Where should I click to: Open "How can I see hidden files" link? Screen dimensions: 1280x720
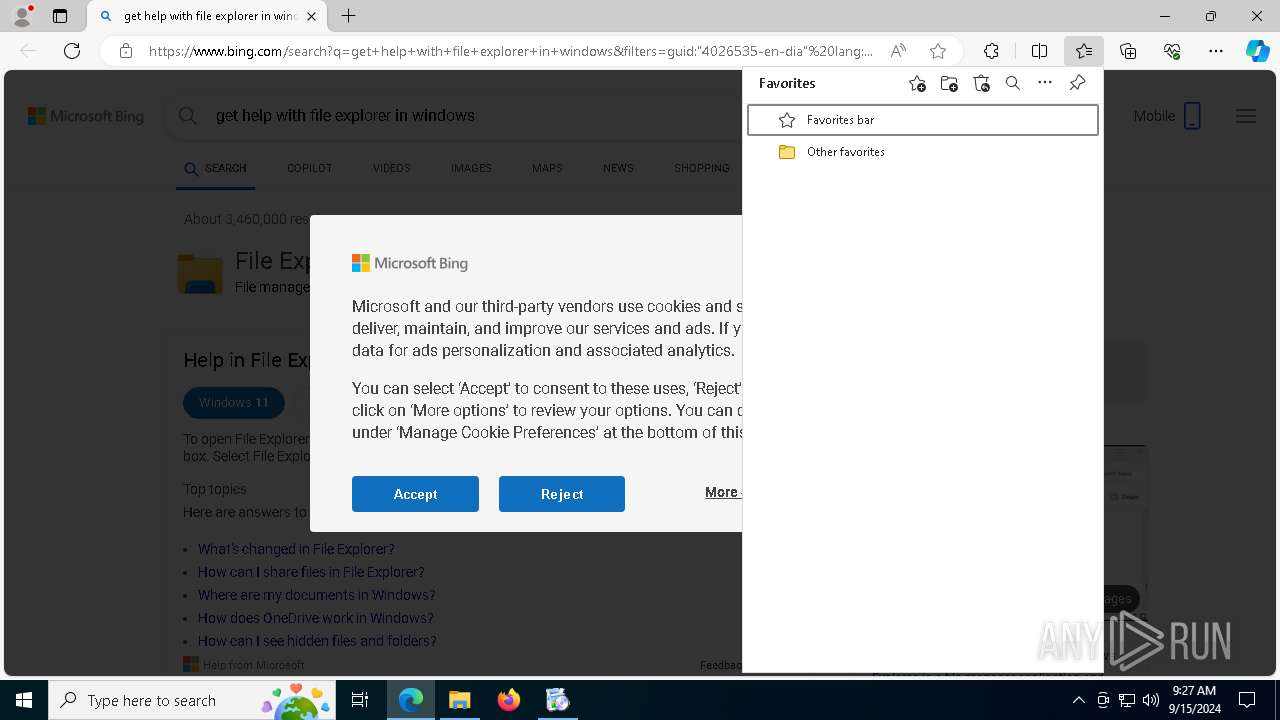(x=317, y=641)
